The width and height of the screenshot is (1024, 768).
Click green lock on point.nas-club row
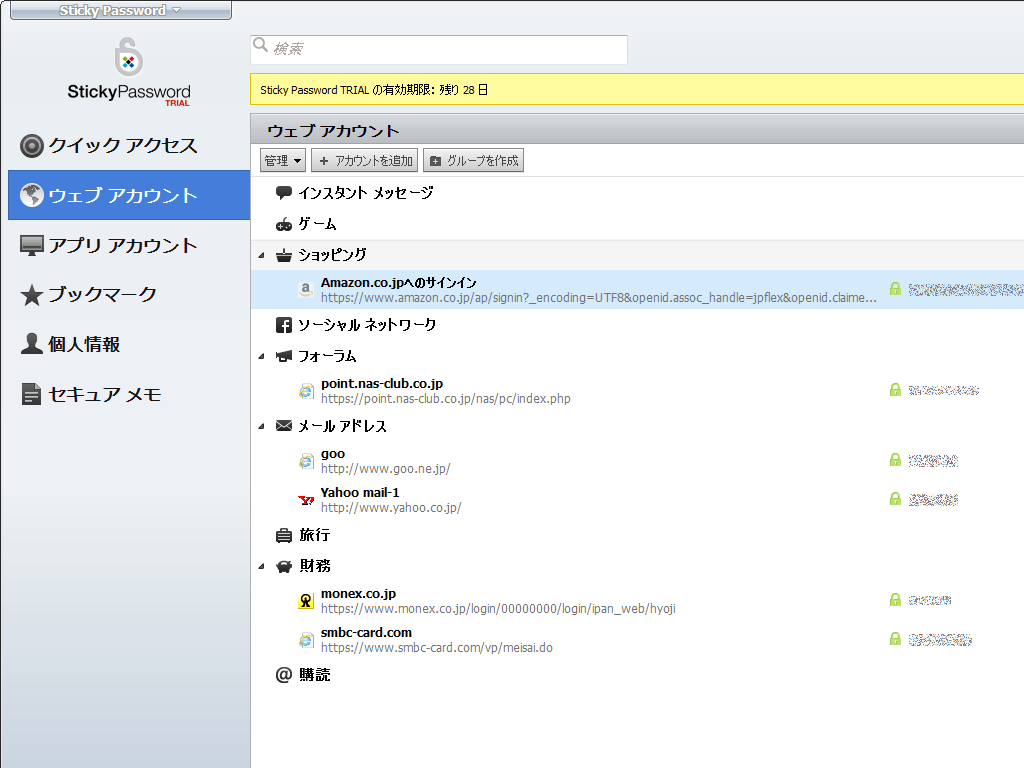coord(895,390)
